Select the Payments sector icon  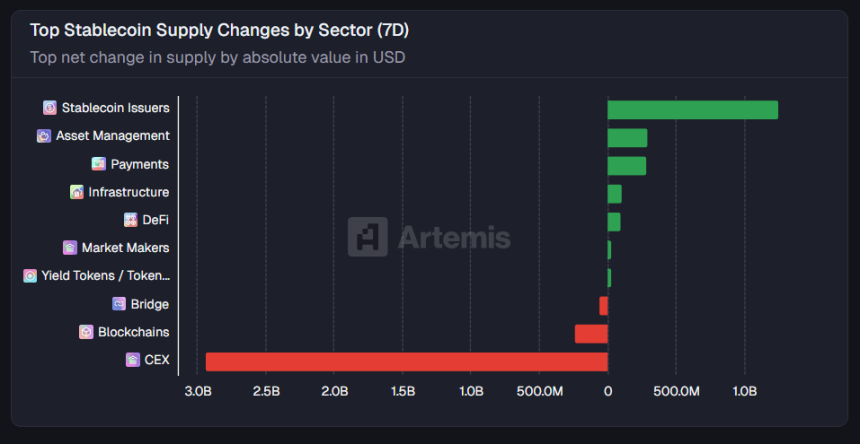click(99, 164)
